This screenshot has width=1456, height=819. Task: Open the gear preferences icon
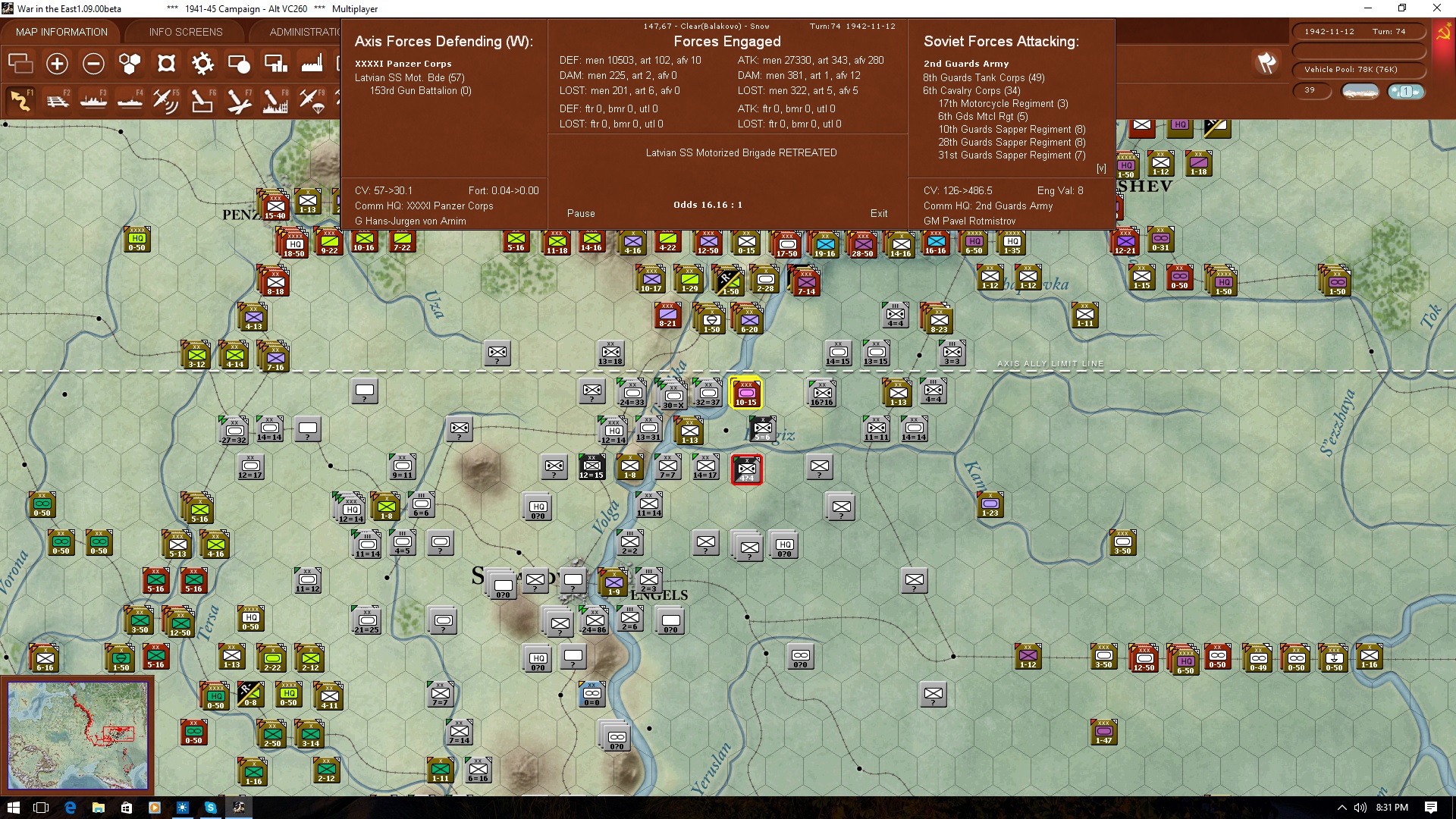pyautogui.click(x=202, y=64)
